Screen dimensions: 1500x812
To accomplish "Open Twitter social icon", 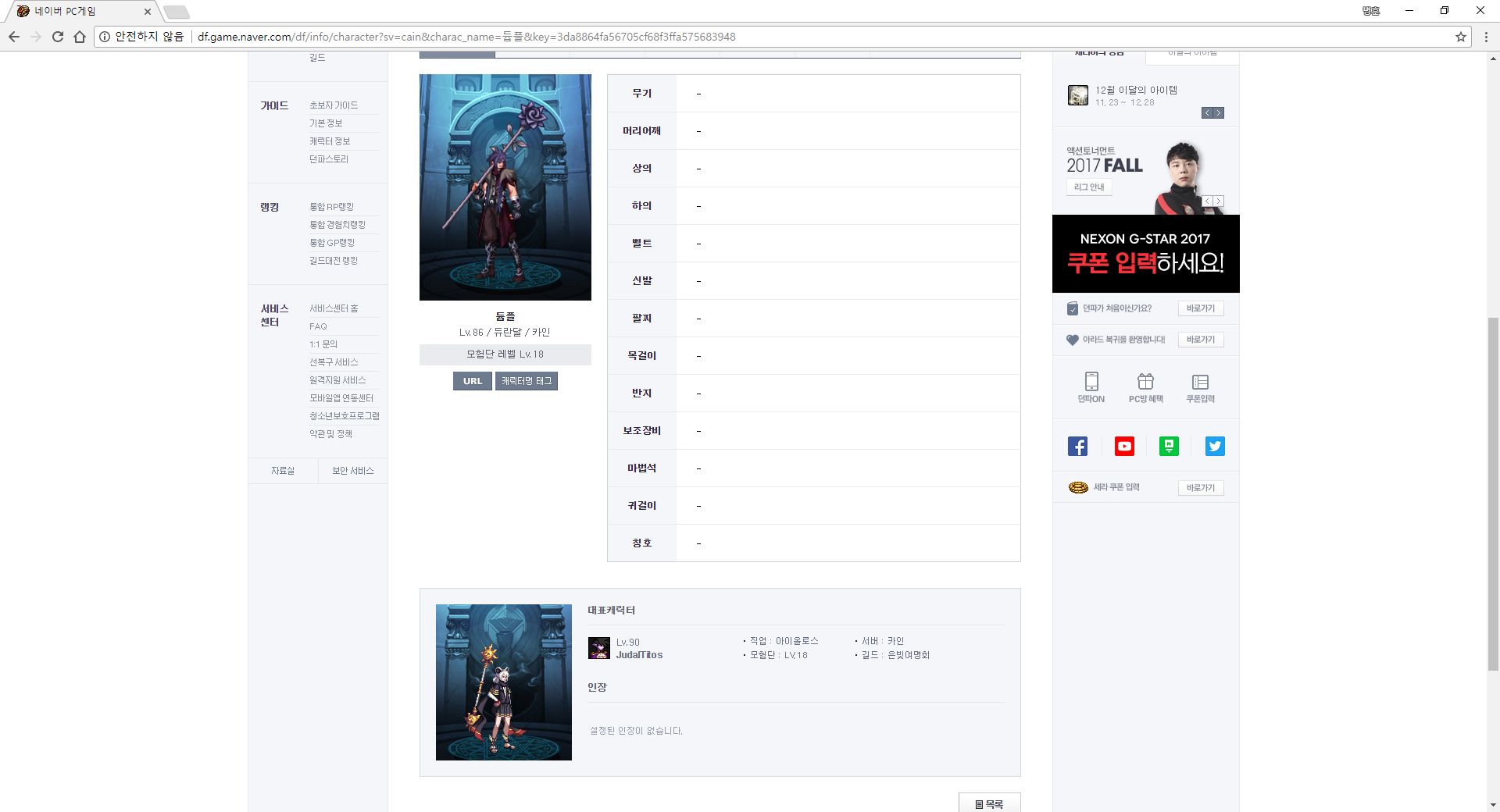I will pos(1215,446).
